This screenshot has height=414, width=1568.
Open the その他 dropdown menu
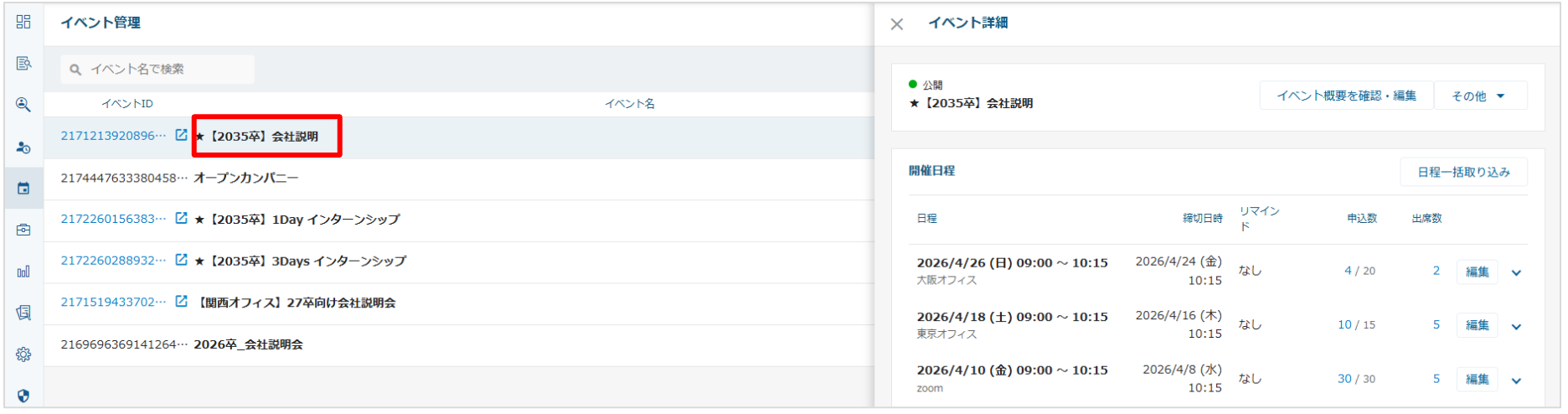1479,96
